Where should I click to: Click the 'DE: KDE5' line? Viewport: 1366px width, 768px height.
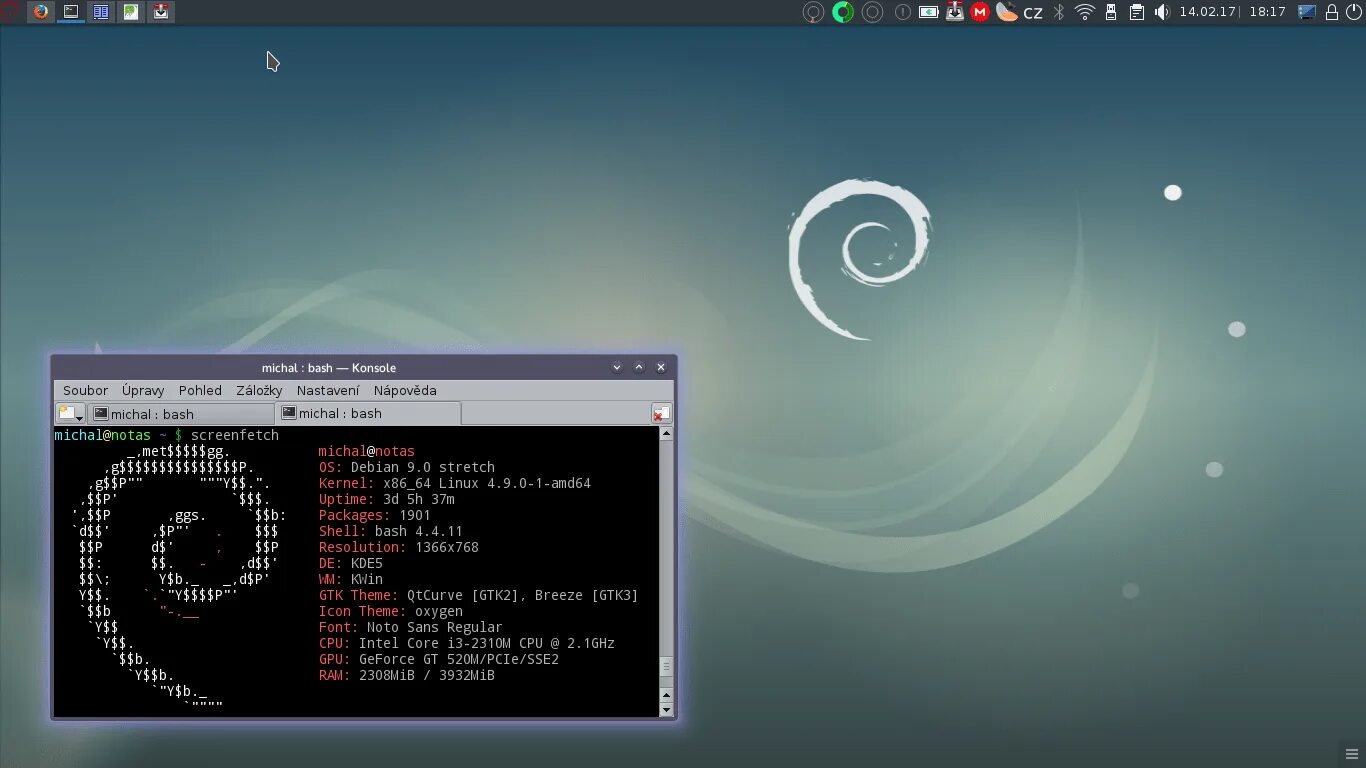[351, 563]
